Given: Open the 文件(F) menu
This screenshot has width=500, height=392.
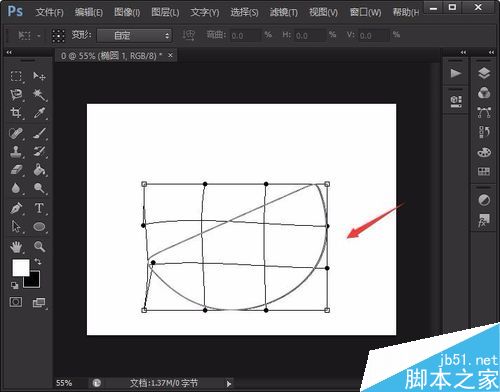Looking at the screenshot, I should coord(49,13).
